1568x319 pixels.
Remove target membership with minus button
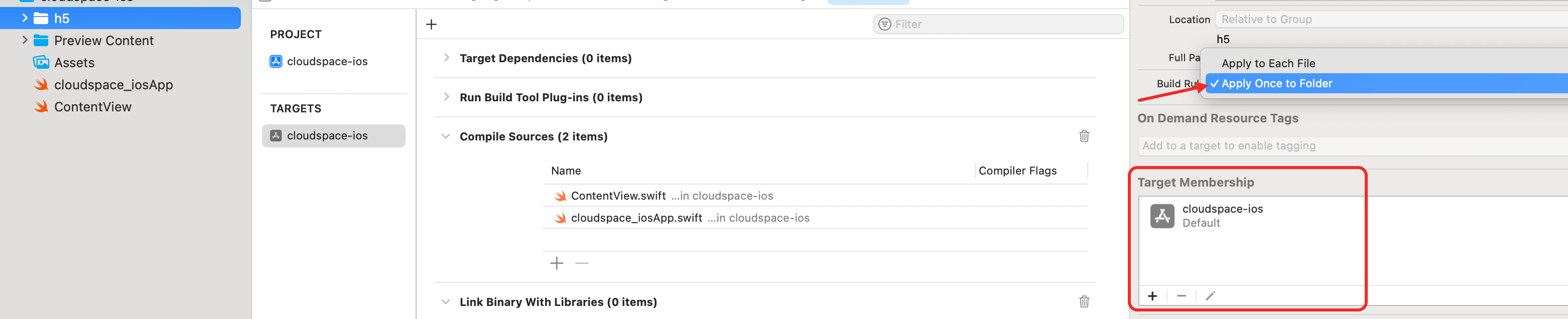pyautogui.click(x=1182, y=296)
